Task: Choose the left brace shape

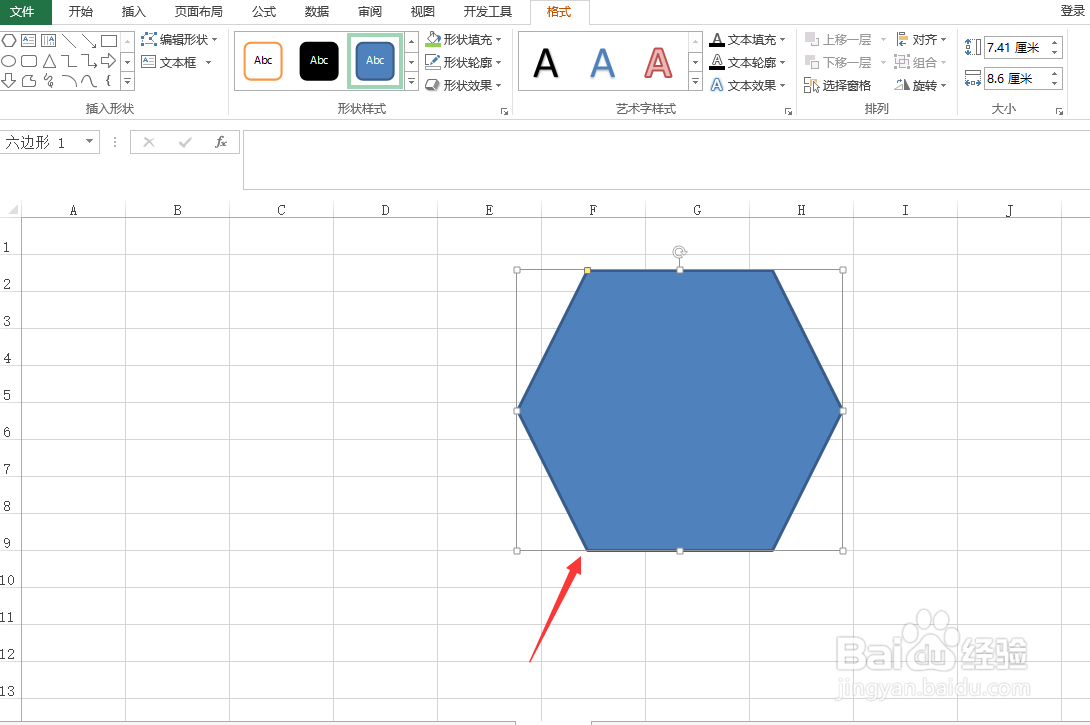Action: pyautogui.click(x=109, y=81)
